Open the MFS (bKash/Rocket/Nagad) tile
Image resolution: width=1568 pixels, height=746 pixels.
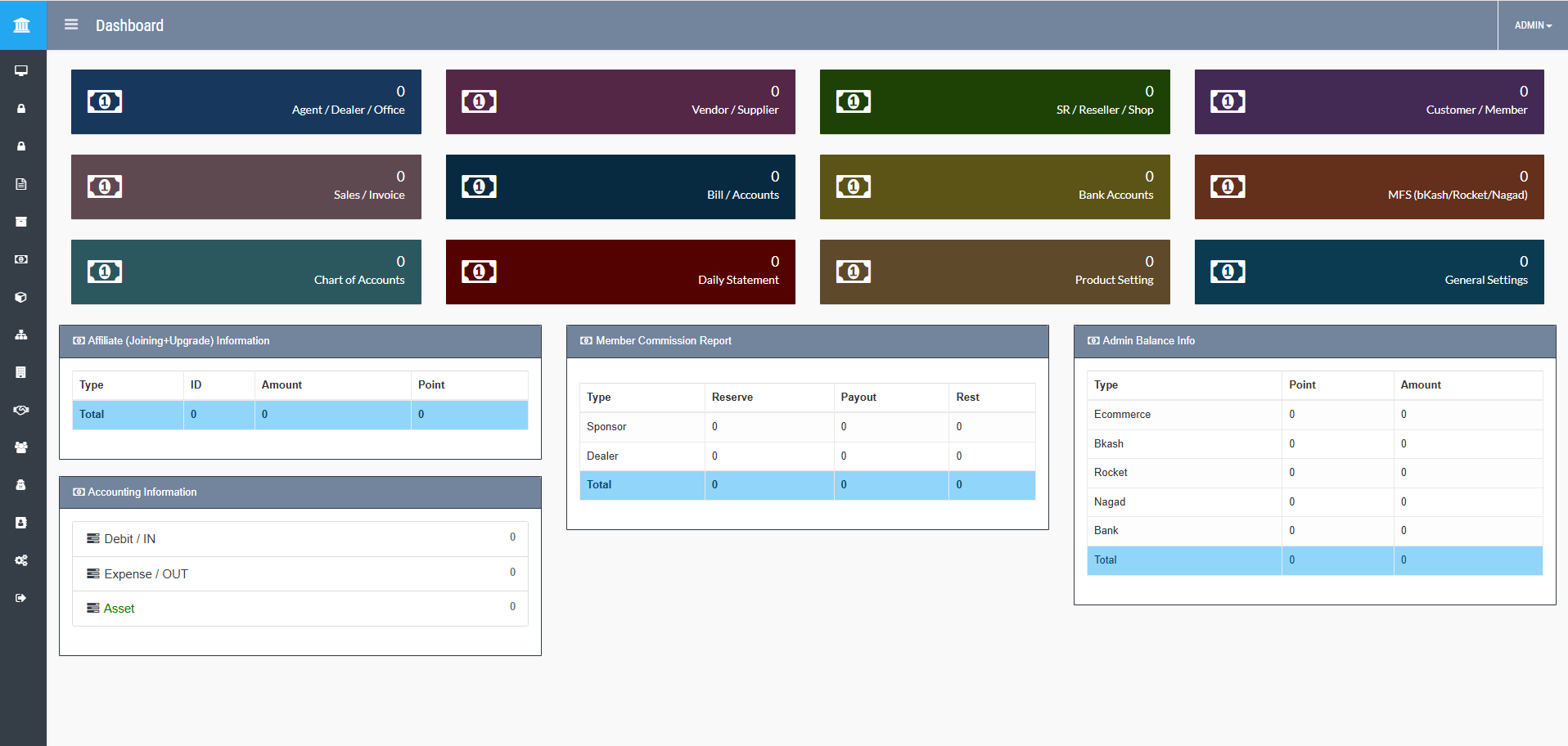coord(1368,186)
